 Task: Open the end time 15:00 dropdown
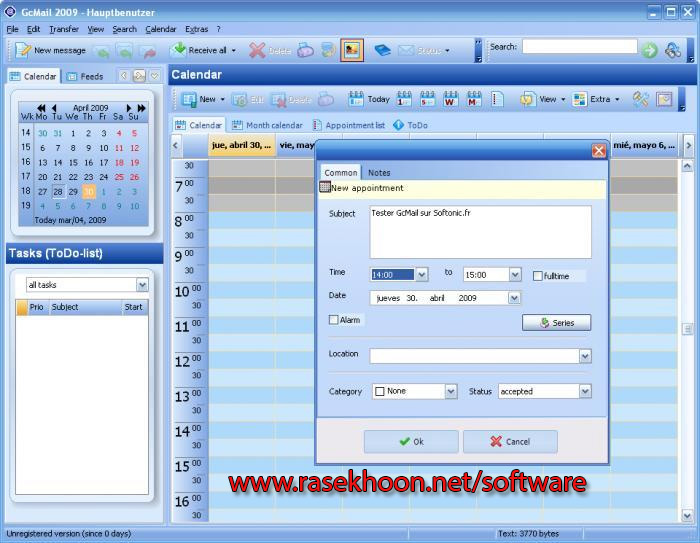pyautogui.click(x=515, y=274)
